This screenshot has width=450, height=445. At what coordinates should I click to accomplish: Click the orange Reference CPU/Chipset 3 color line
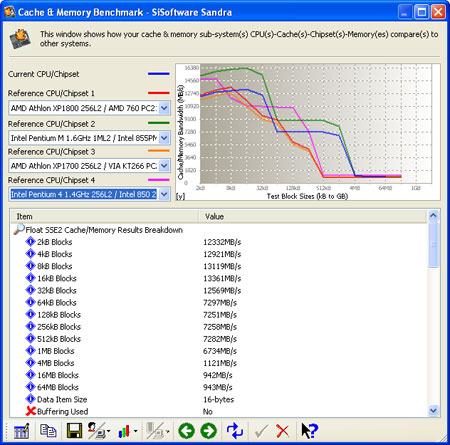pos(159,151)
